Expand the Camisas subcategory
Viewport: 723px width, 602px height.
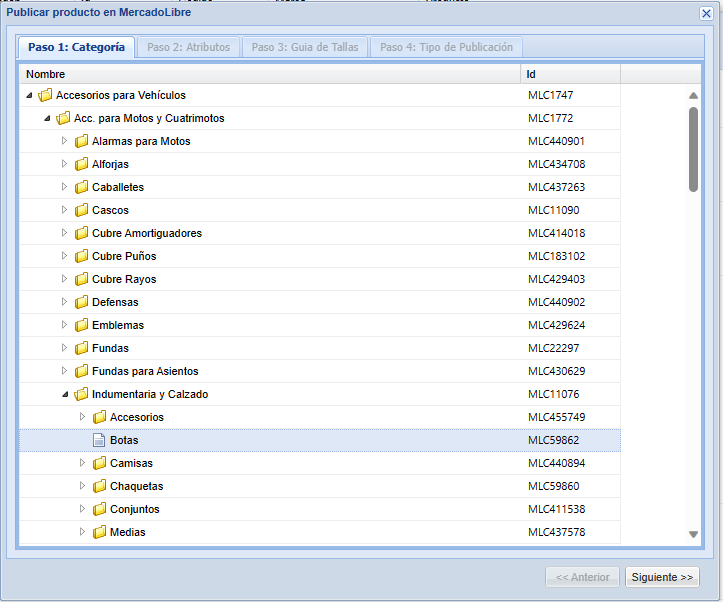coord(83,463)
